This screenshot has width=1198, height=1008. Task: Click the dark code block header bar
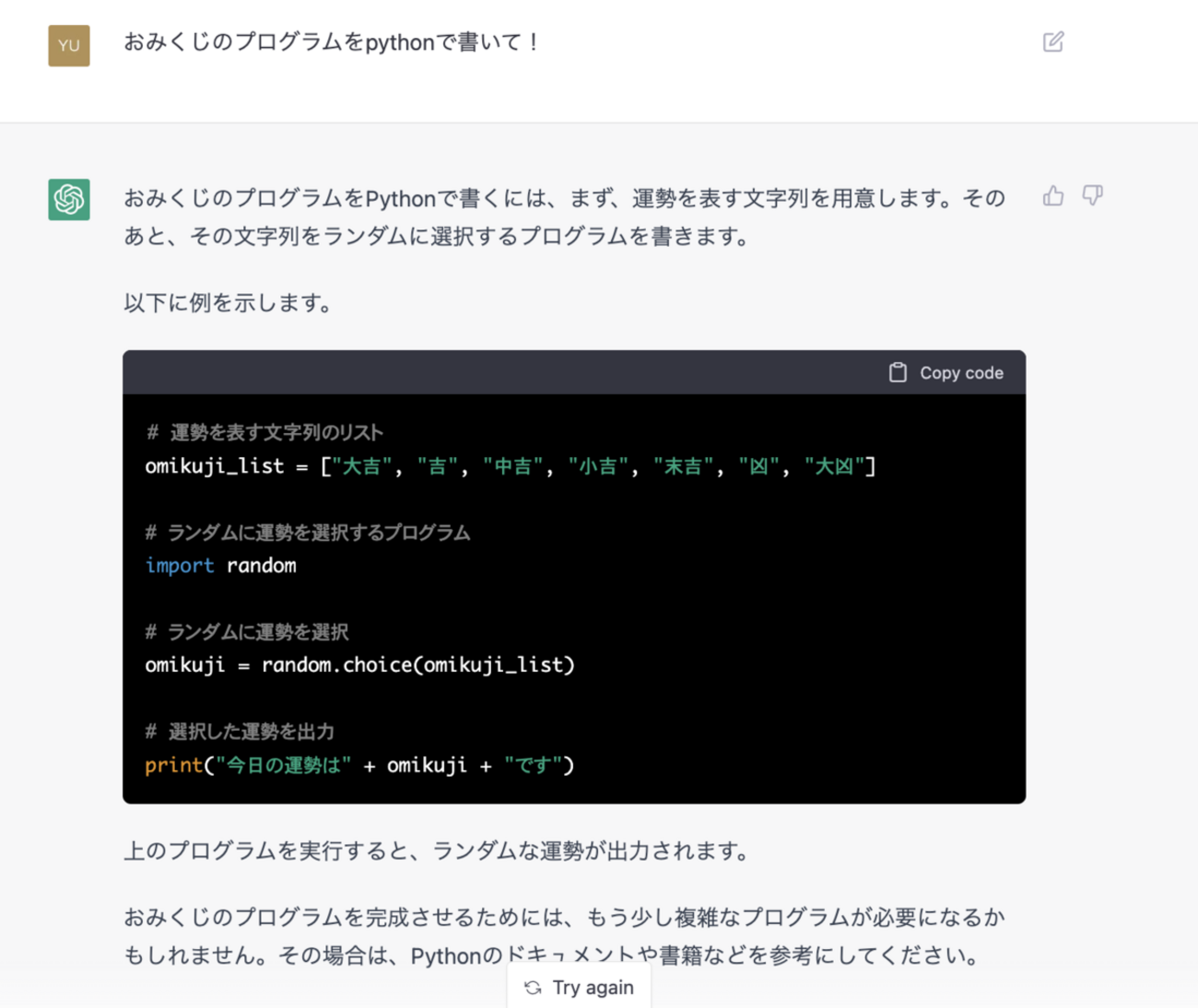tap(574, 372)
